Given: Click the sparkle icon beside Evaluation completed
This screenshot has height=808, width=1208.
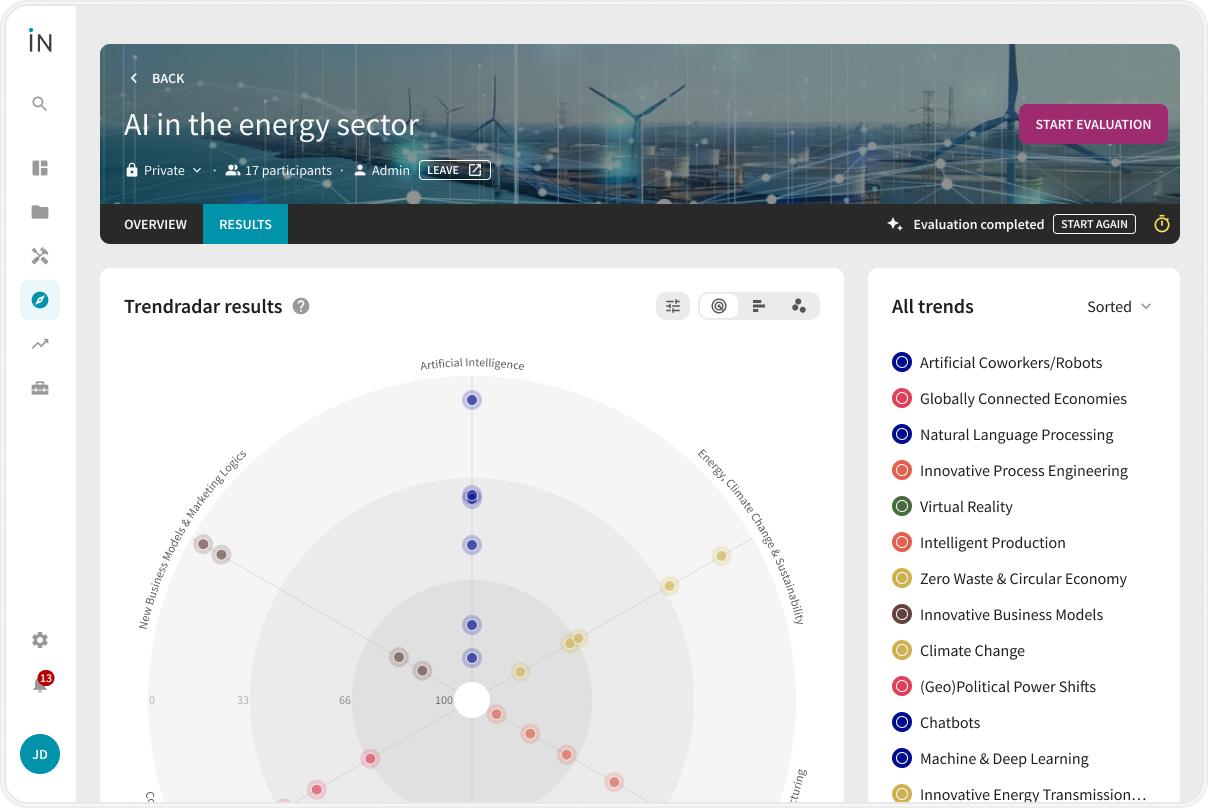Looking at the screenshot, I should pos(895,224).
